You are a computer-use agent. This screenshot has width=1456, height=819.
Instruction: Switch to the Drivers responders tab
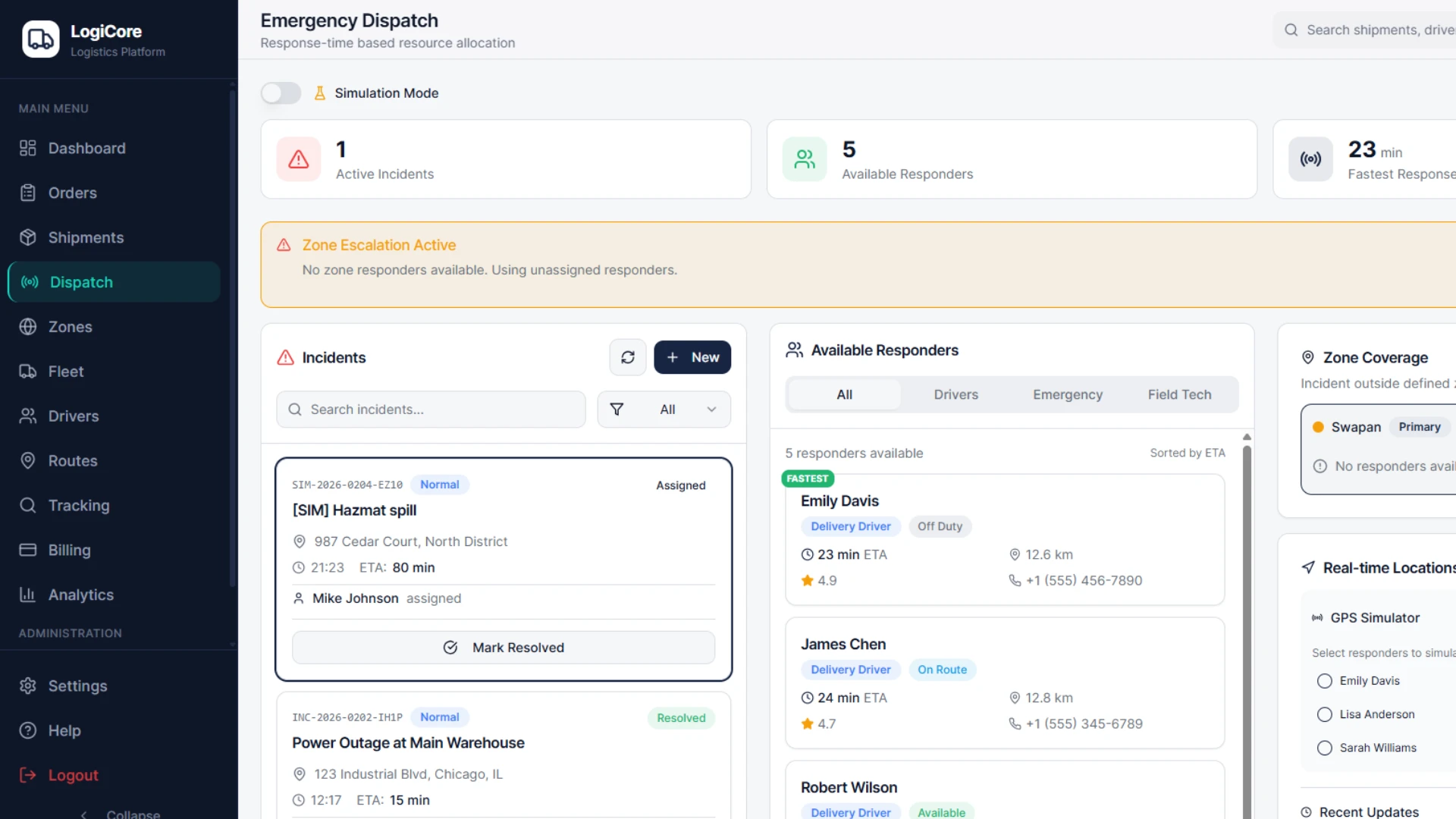955,394
